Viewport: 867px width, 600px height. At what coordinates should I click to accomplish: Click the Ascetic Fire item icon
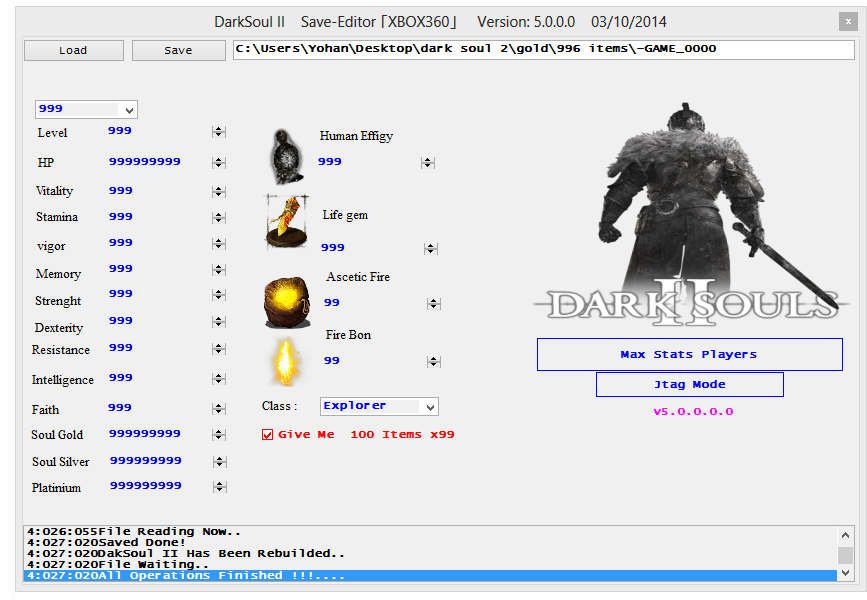[287, 300]
